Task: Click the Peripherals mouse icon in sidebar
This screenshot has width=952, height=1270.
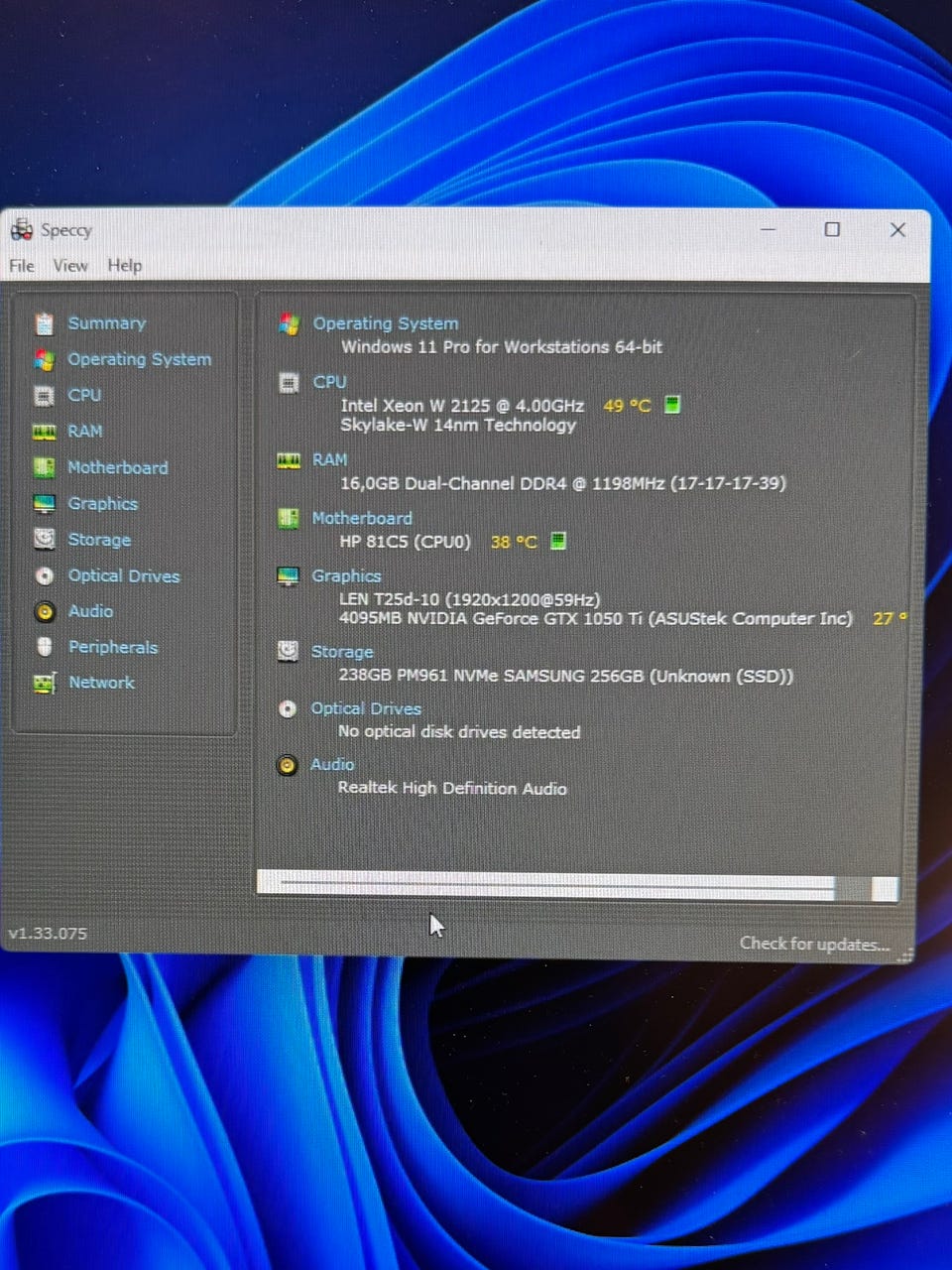Action: click(x=44, y=647)
